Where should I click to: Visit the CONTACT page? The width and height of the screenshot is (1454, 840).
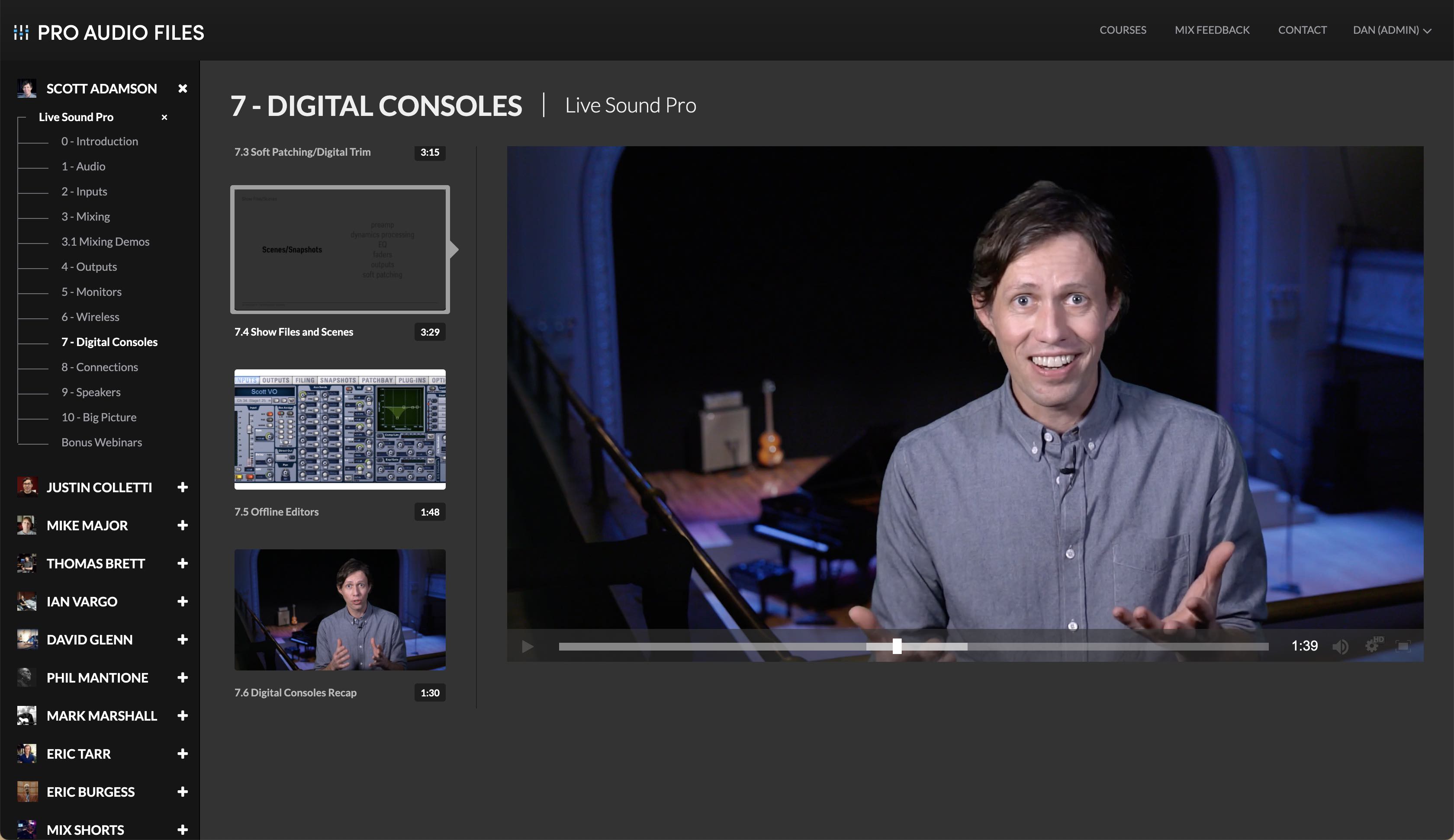(1302, 30)
